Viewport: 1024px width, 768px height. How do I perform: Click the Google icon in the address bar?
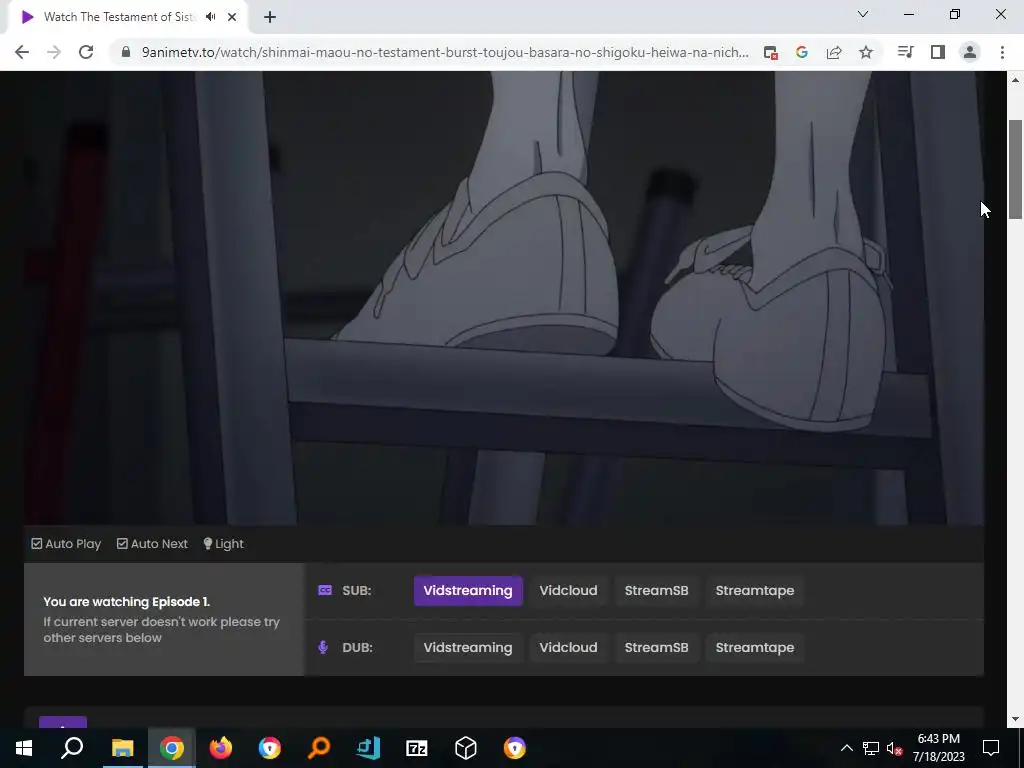802,52
